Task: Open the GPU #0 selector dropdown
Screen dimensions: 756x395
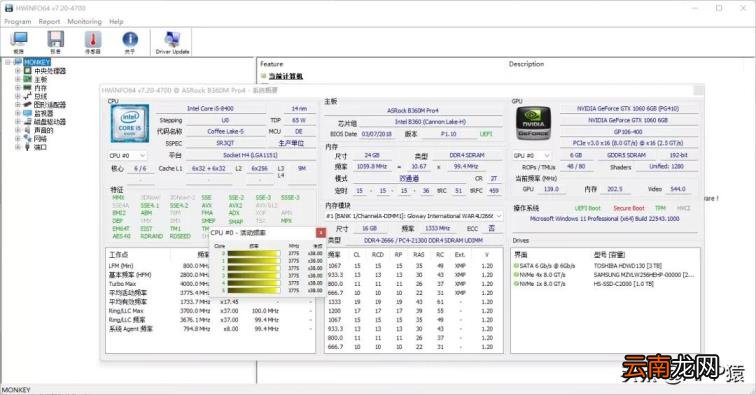Action: 532,155
